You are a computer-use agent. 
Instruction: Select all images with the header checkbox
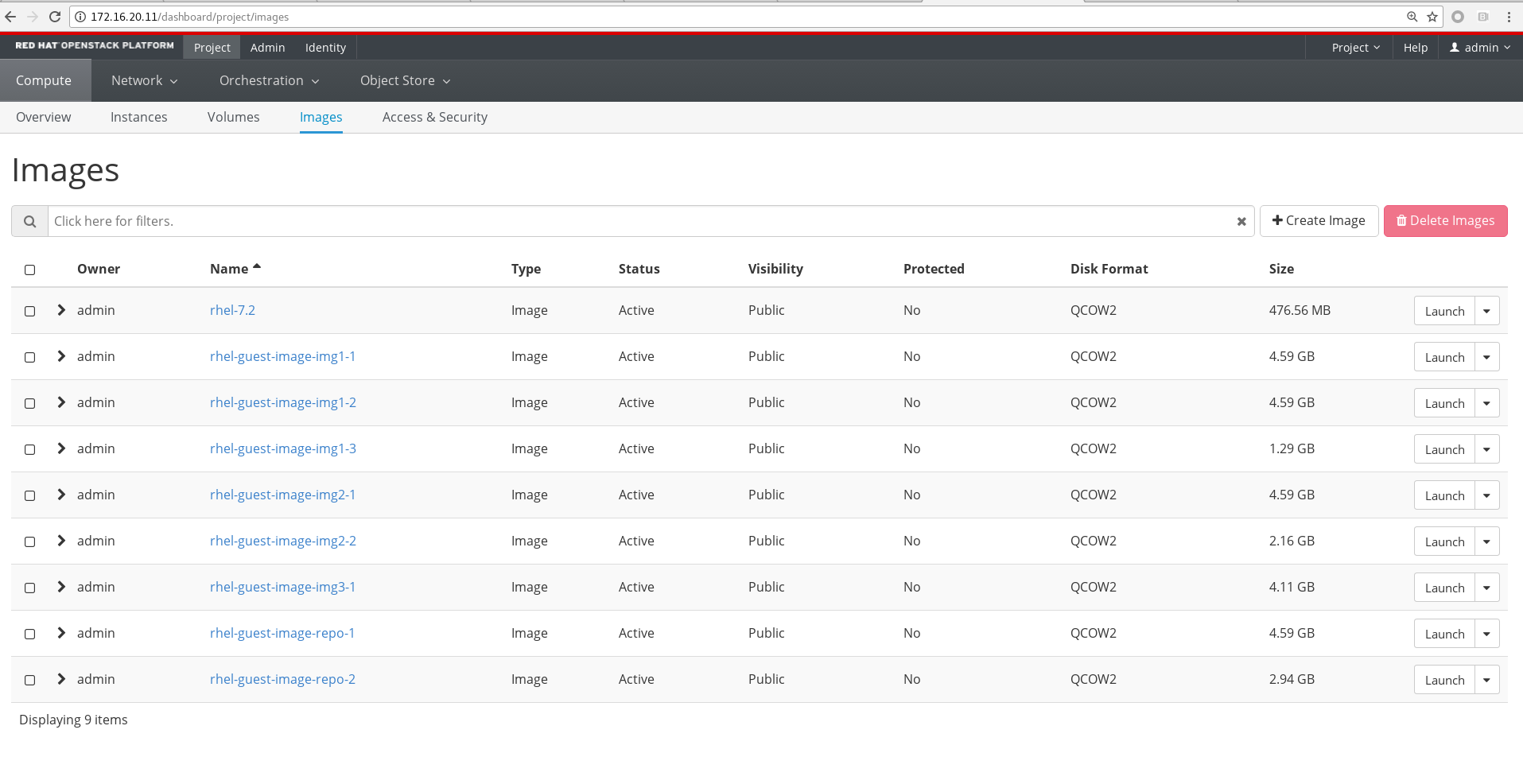pos(30,270)
